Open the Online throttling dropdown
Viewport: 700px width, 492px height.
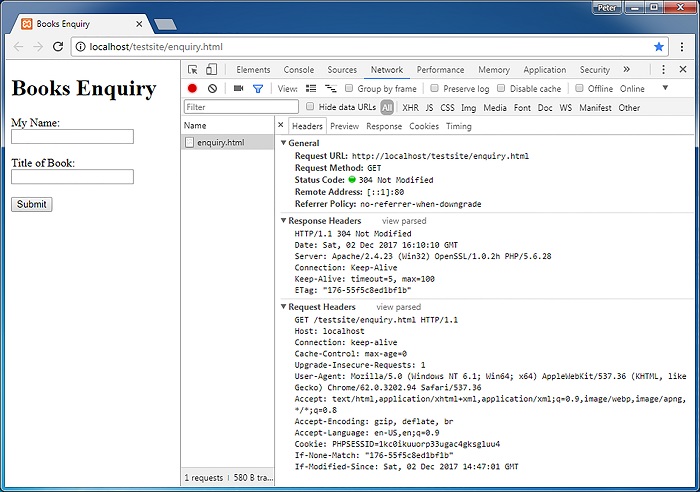[644, 88]
